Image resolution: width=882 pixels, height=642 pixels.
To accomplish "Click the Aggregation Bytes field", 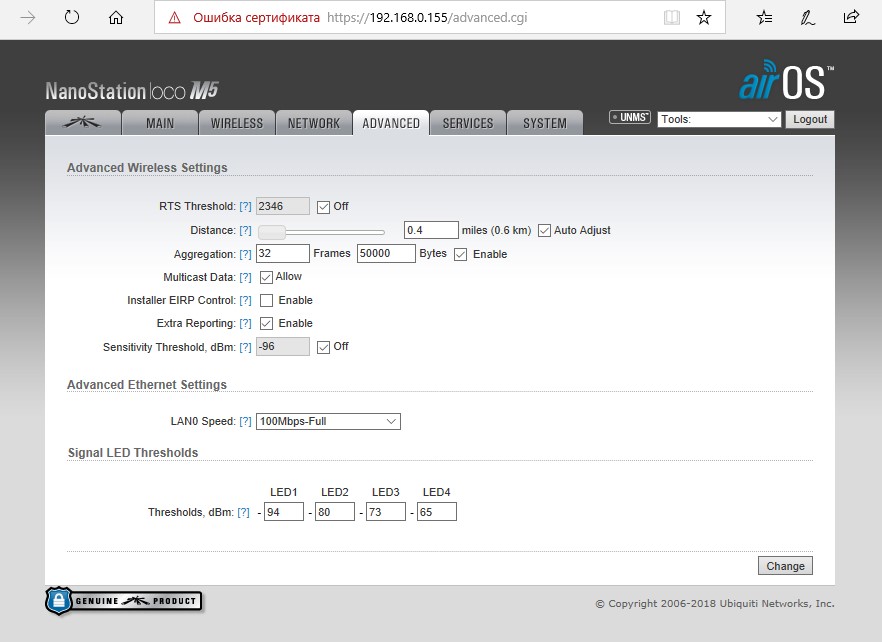I will coord(386,253).
